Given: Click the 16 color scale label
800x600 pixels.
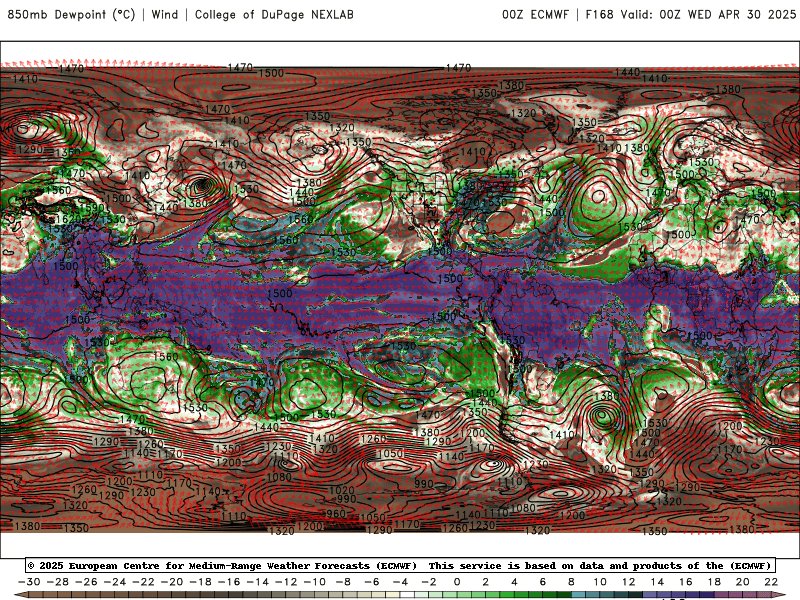Looking at the screenshot, I should 686,582.
